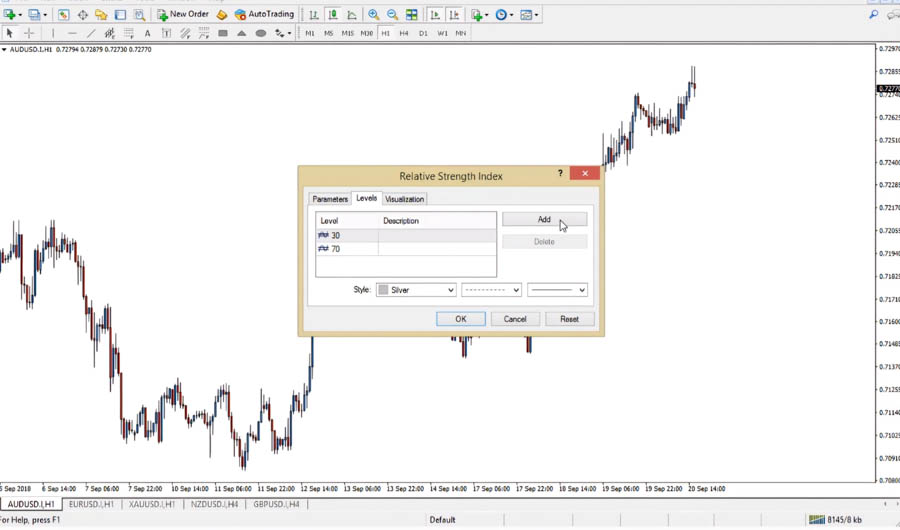The width and height of the screenshot is (900, 530).
Task: Toggle chart auto scroll icon
Action: pyautogui.click(x=435, y=14)
